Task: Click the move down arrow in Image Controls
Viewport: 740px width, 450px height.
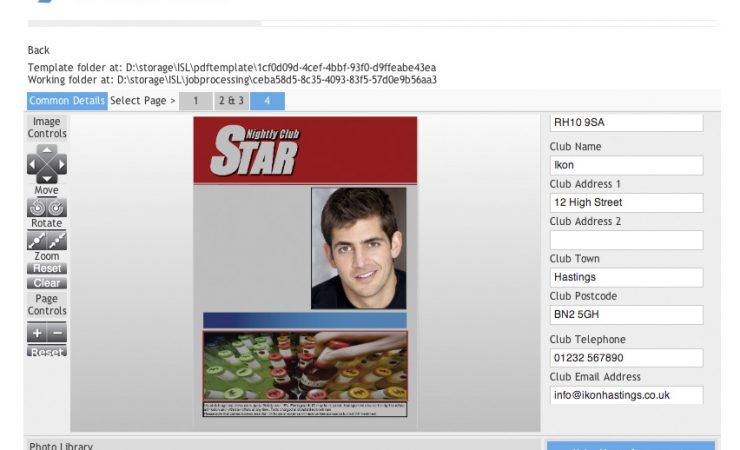Action: click(x=47, y=177)
